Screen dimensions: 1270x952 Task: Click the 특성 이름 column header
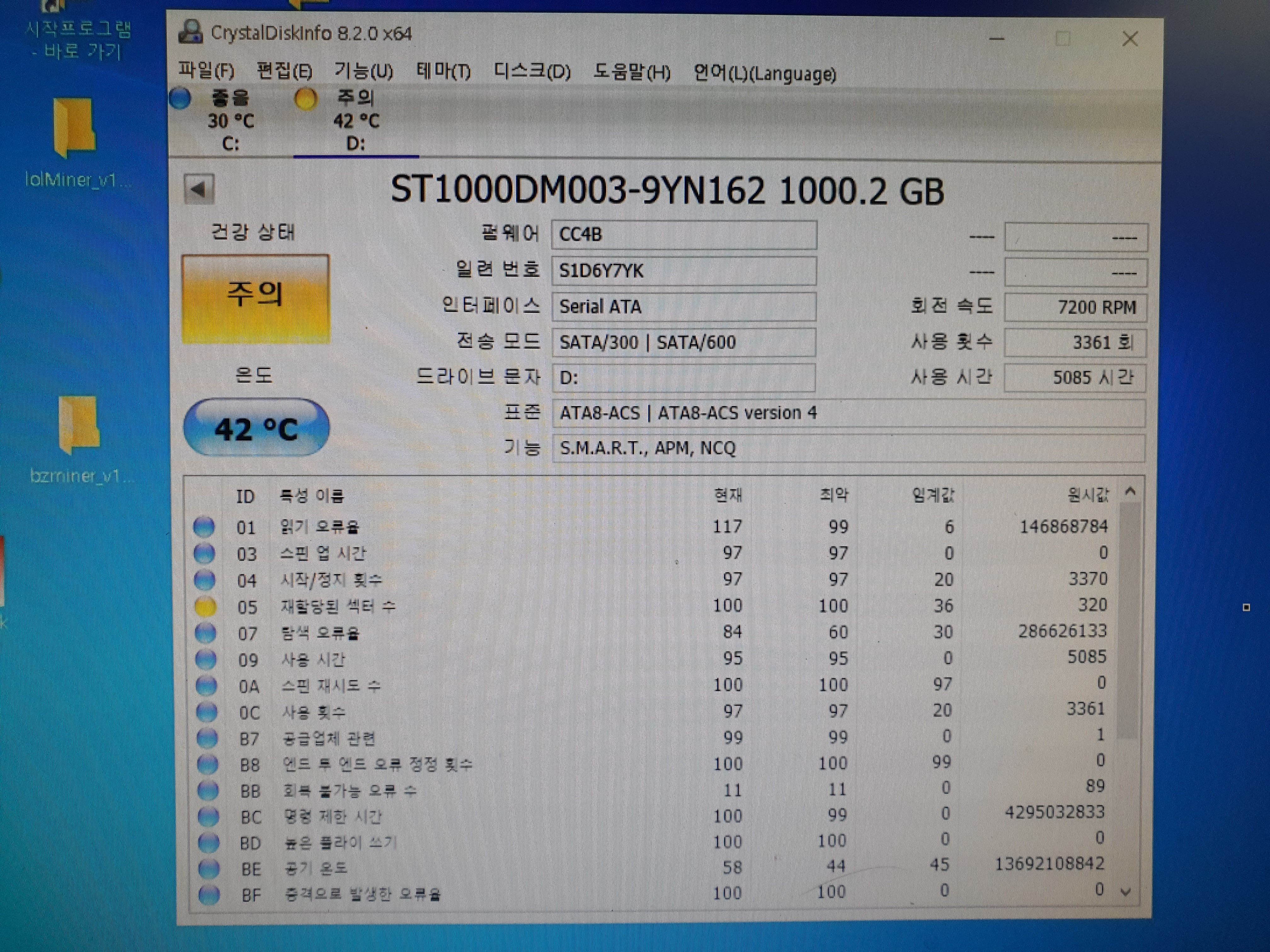pos(312,496)
